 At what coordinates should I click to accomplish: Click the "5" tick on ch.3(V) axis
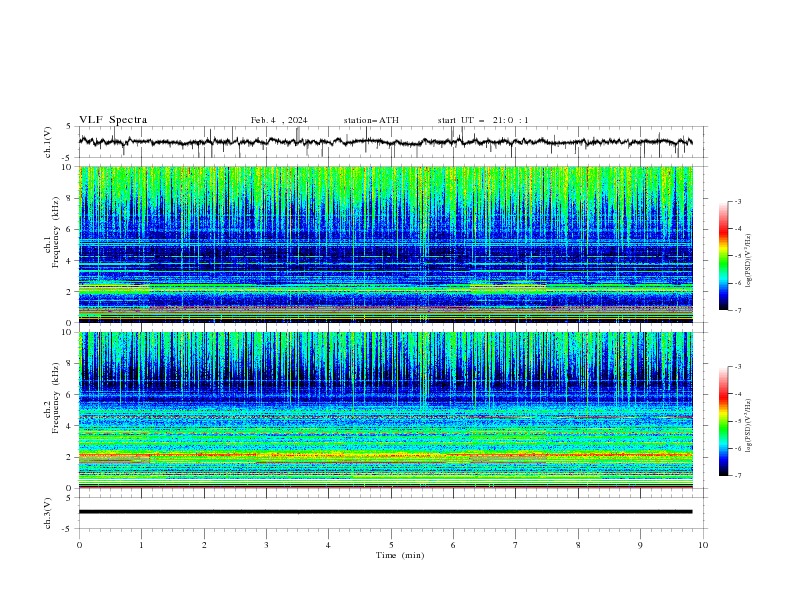(x=70, y=498)
